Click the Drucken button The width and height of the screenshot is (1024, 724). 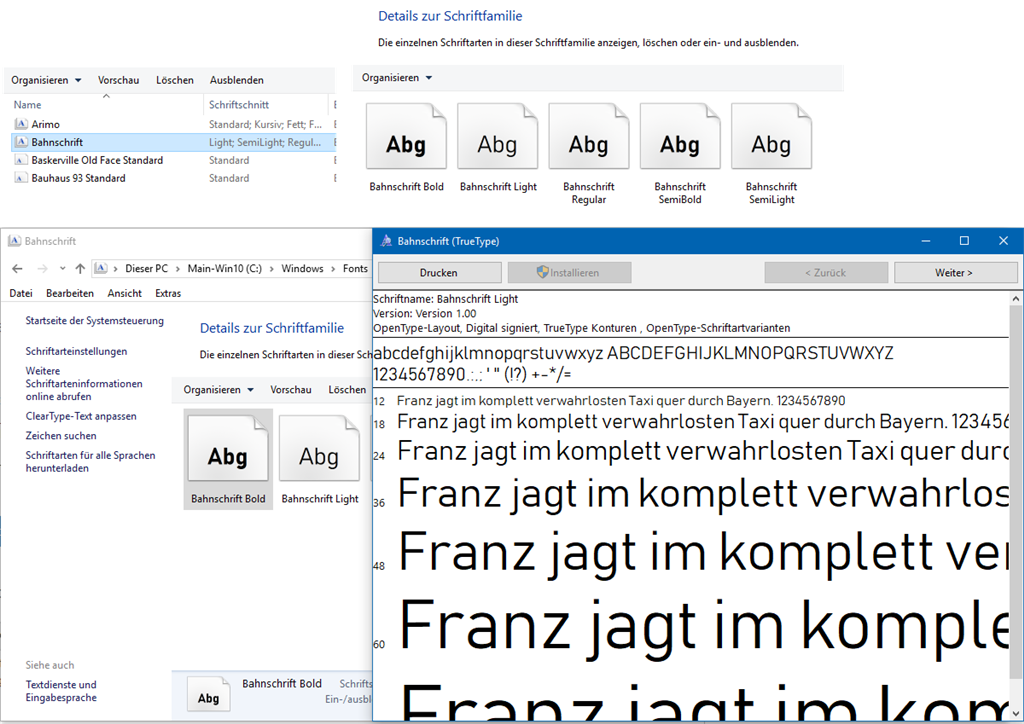[x=439, y=273]
